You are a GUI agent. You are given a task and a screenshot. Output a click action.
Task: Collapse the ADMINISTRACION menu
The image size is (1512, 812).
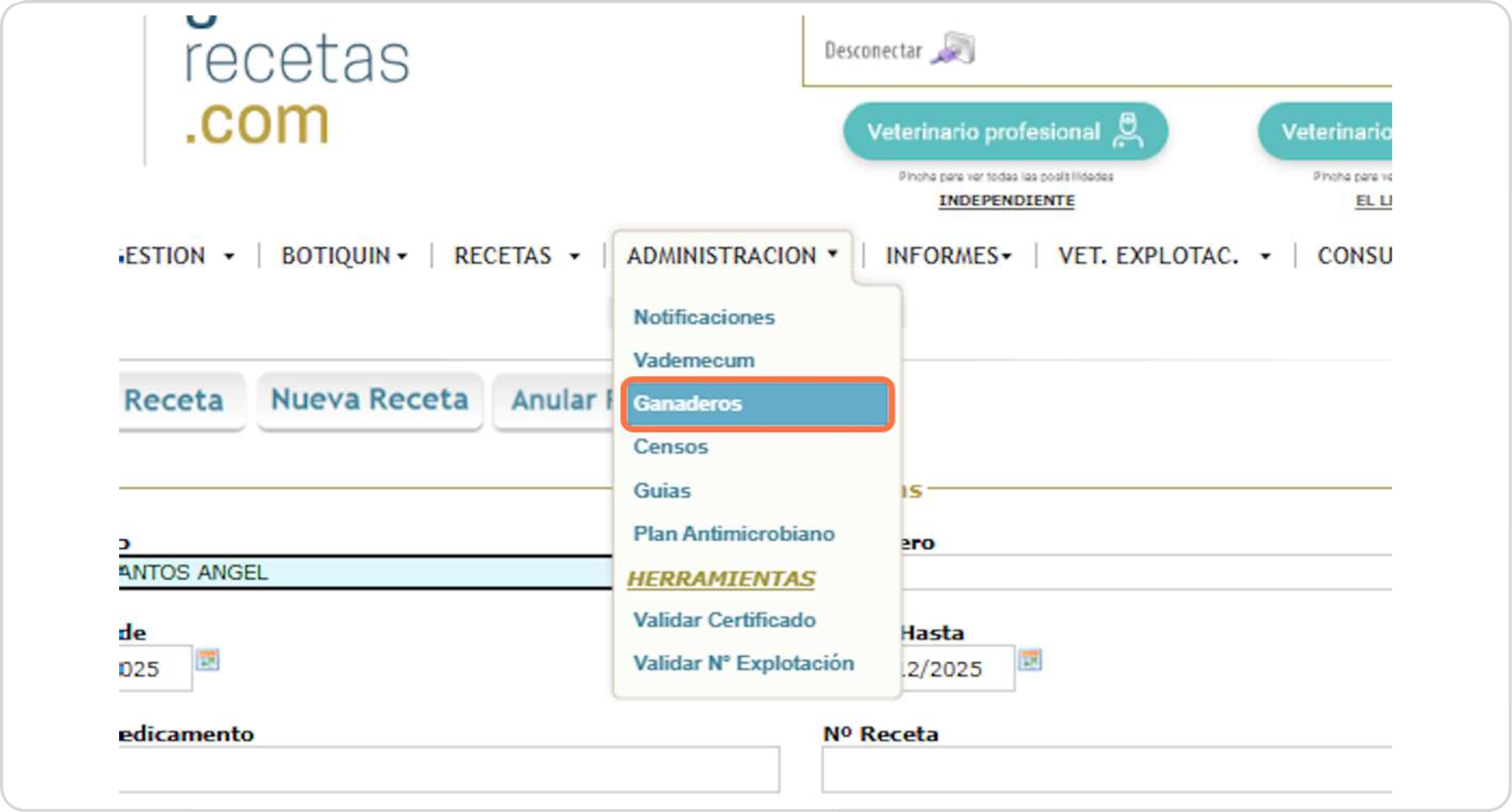[732, 256]
